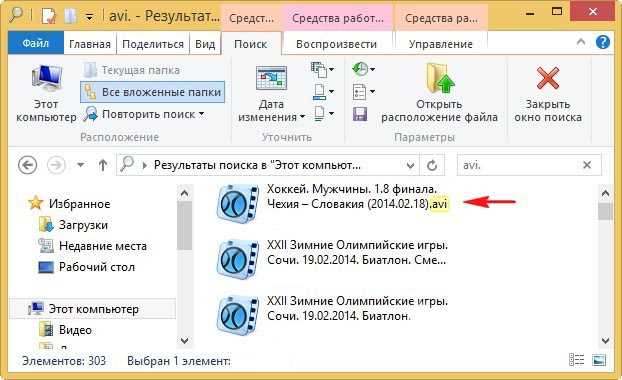This screenshot has height=380, width=622.
Task: Switch to Manage ribbon tab
Action: coord(440,44)
